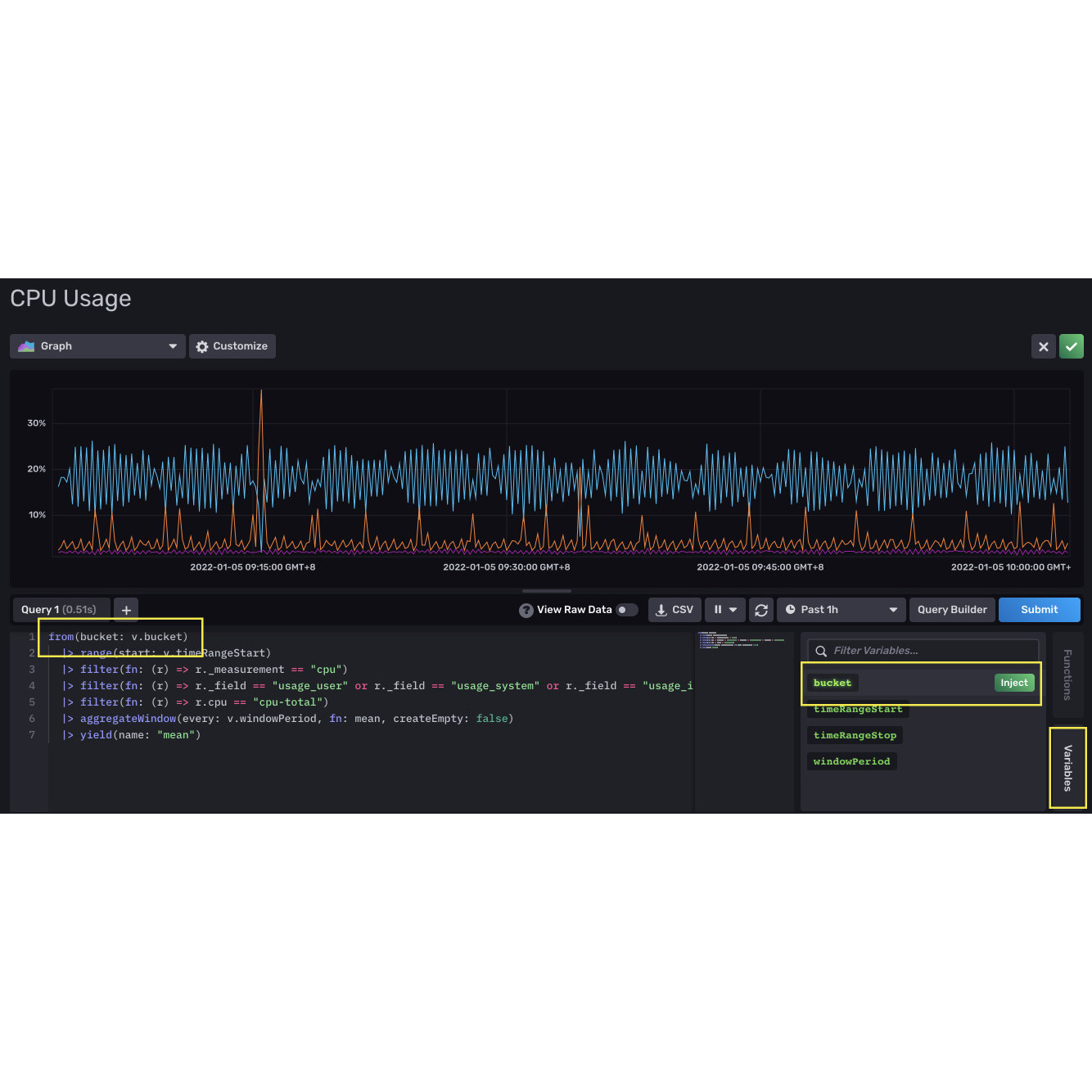
Task: Submit the query
Action: pyautogui.click(x=1039, y=610)
